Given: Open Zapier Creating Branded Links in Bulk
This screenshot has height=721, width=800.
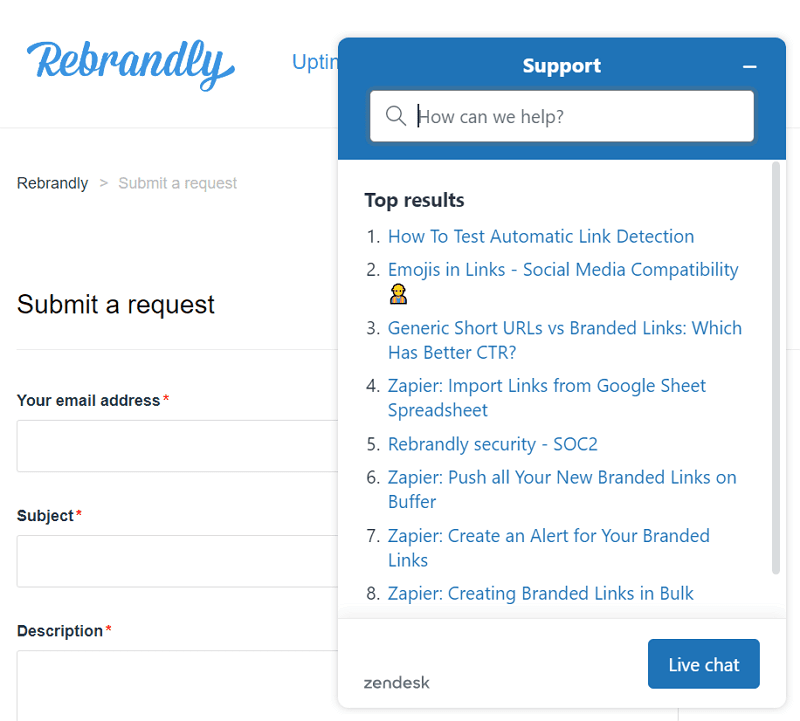Looking at the screenshot, I should click(x=540, y=594).
